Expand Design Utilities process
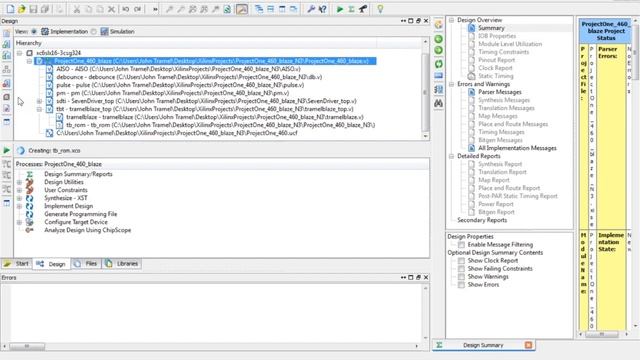The image size is (640, 360). 19,182
